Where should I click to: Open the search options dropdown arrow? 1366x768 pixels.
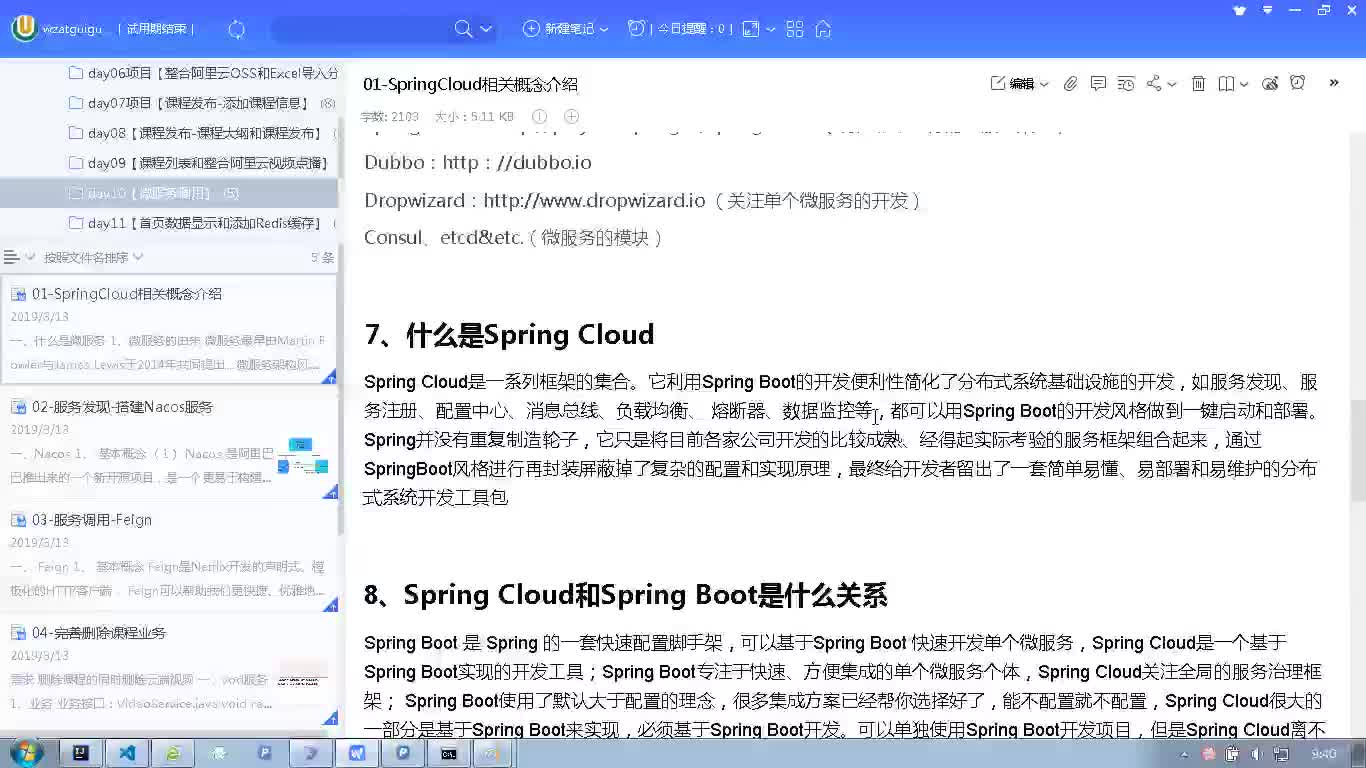click(x=486, y=29)
